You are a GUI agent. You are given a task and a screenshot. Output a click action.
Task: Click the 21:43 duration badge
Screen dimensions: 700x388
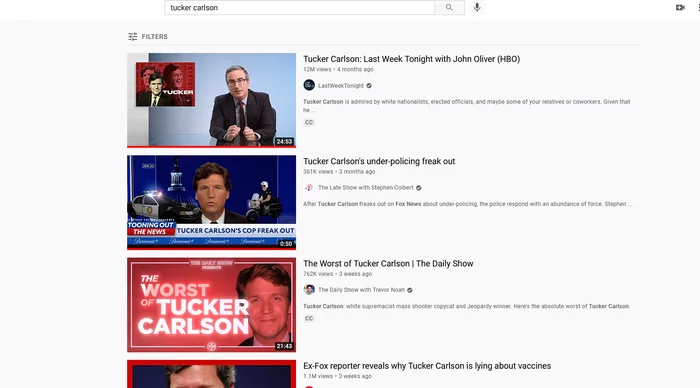(x=284, y=346)
